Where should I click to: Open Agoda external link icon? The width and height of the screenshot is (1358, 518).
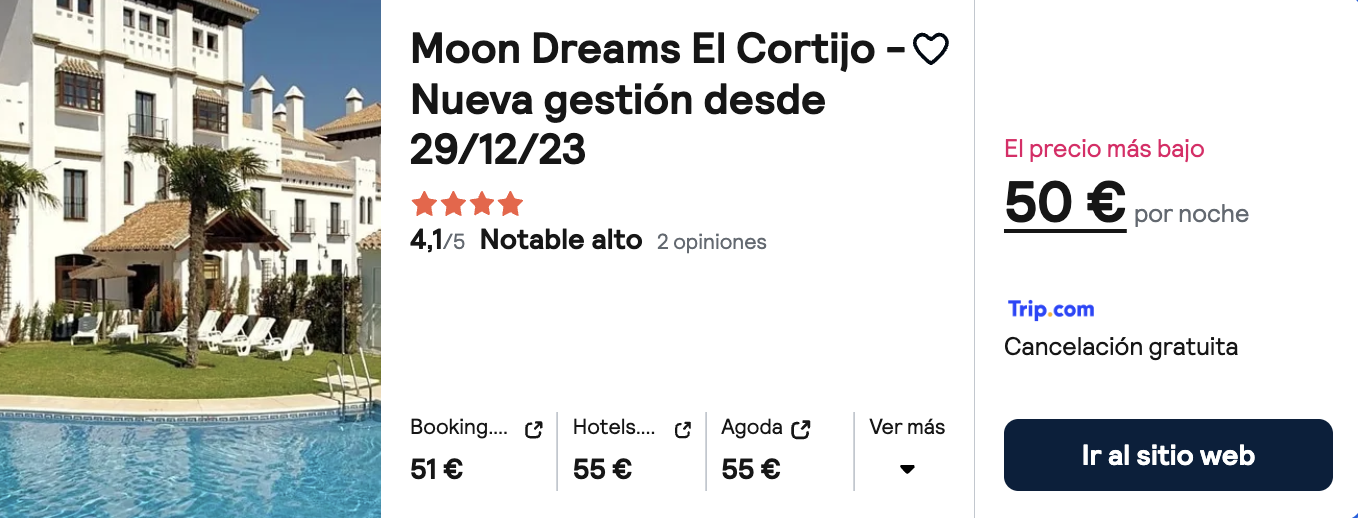[x=800, y=429]
